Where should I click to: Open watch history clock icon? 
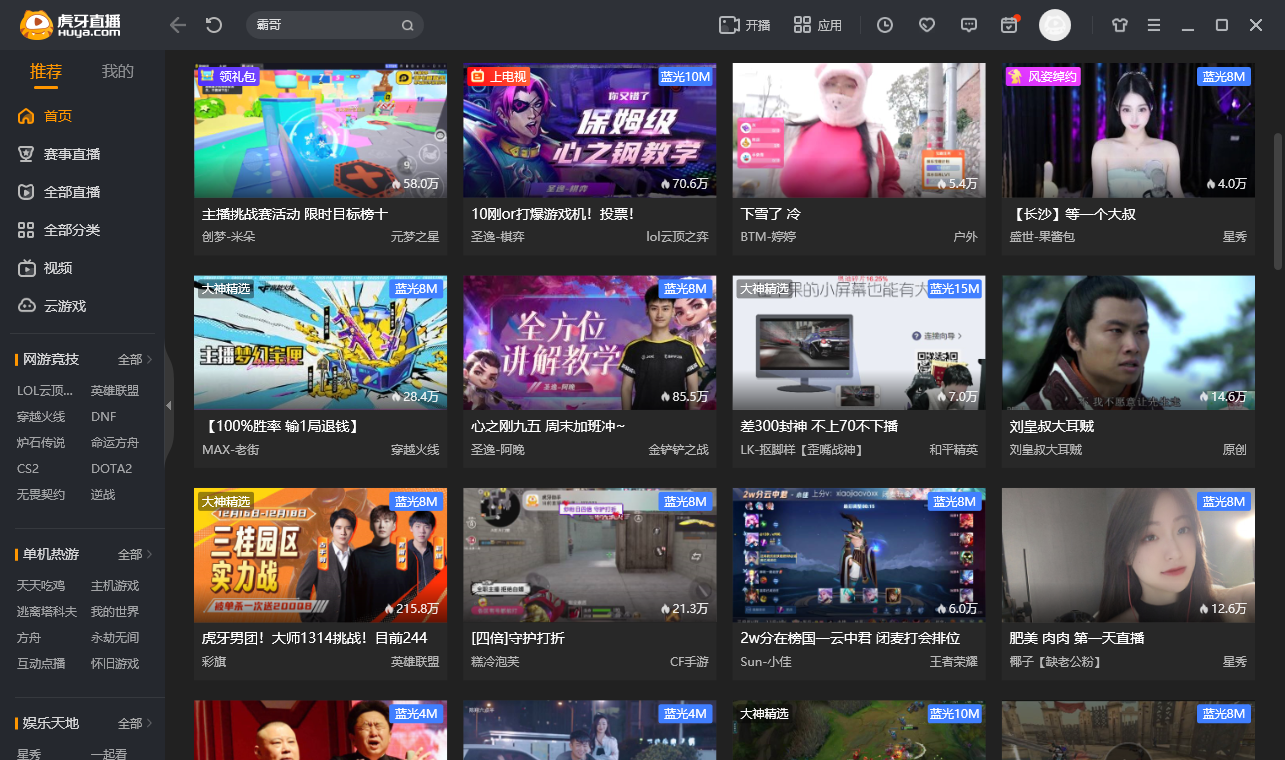[885, 25]
